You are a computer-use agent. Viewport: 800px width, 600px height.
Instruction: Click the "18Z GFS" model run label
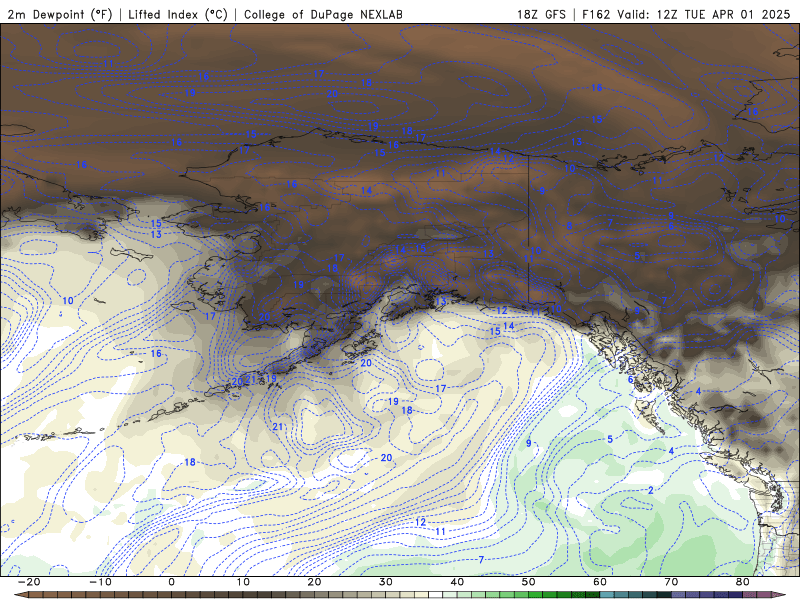tap(541, 14)
